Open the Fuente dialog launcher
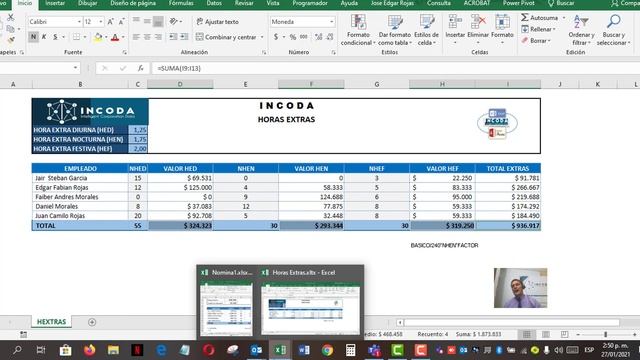 pos(124,52)
